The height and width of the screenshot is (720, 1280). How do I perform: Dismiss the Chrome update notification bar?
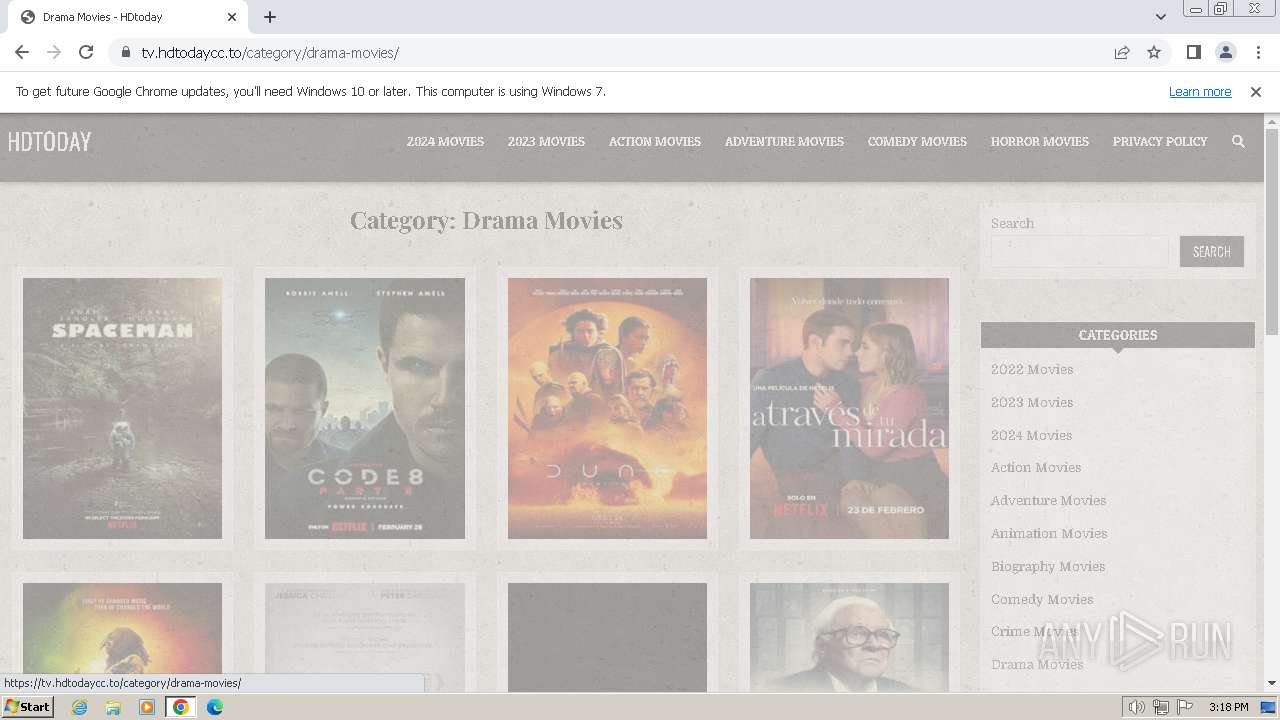[x=1256, y=92]
